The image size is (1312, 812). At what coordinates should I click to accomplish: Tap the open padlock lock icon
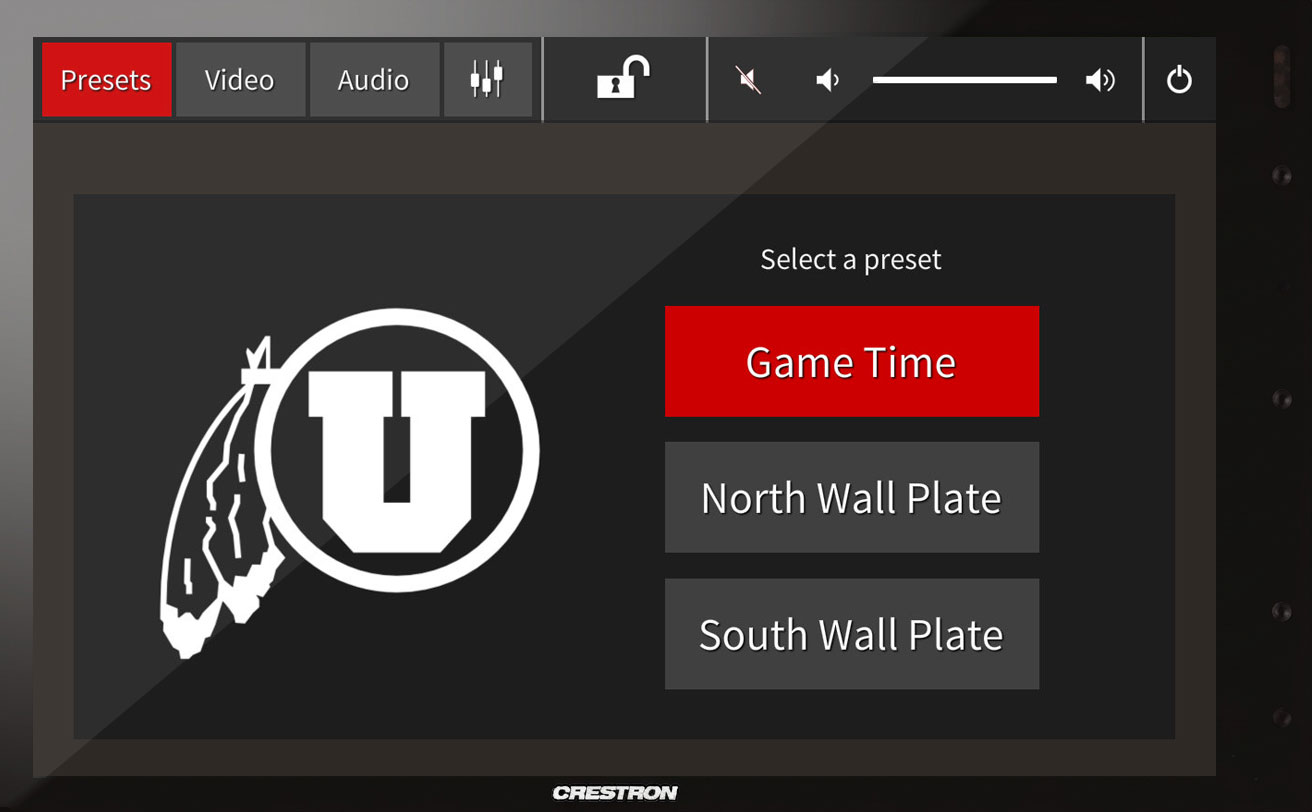point(623,78)
